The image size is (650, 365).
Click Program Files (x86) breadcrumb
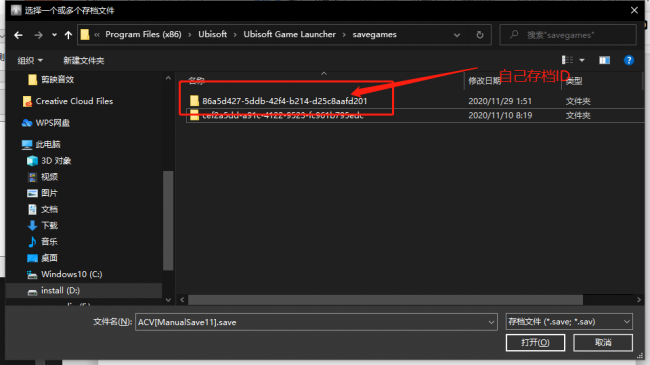[x=143, y=34]
